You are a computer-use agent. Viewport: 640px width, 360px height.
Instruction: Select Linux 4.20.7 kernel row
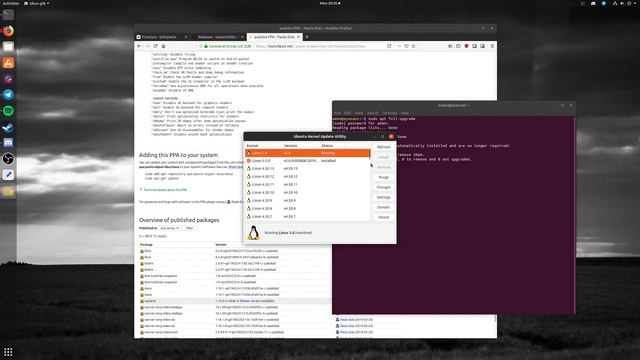tap(307, 216)
